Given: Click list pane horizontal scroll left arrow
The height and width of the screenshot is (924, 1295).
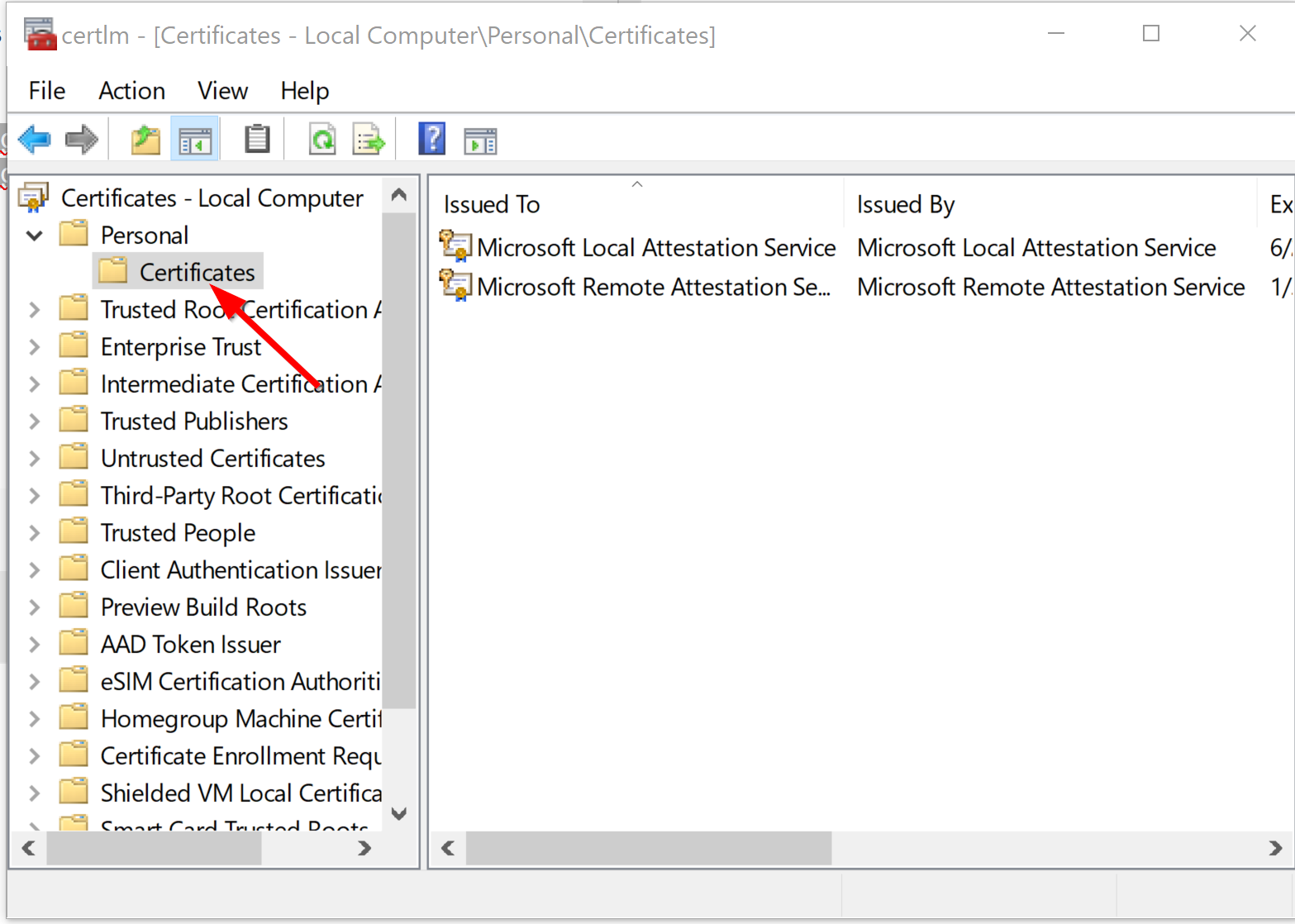Looking at the screenshot, I should coord(448,848).
